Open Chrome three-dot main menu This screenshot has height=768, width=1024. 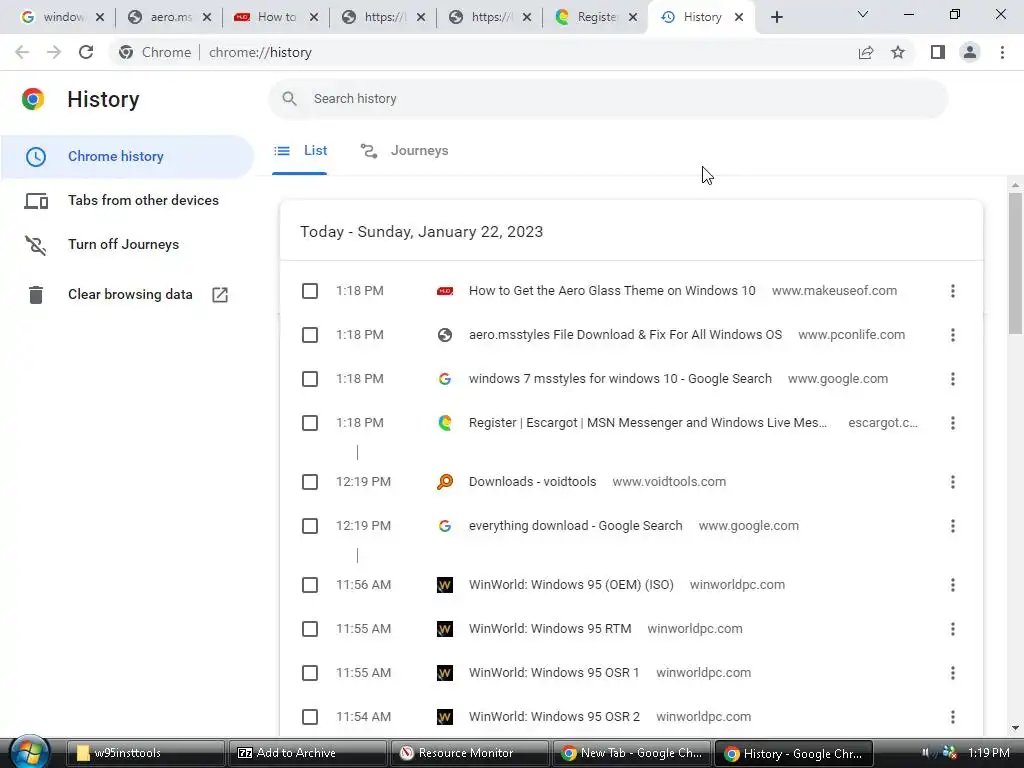click(1002, 52)
